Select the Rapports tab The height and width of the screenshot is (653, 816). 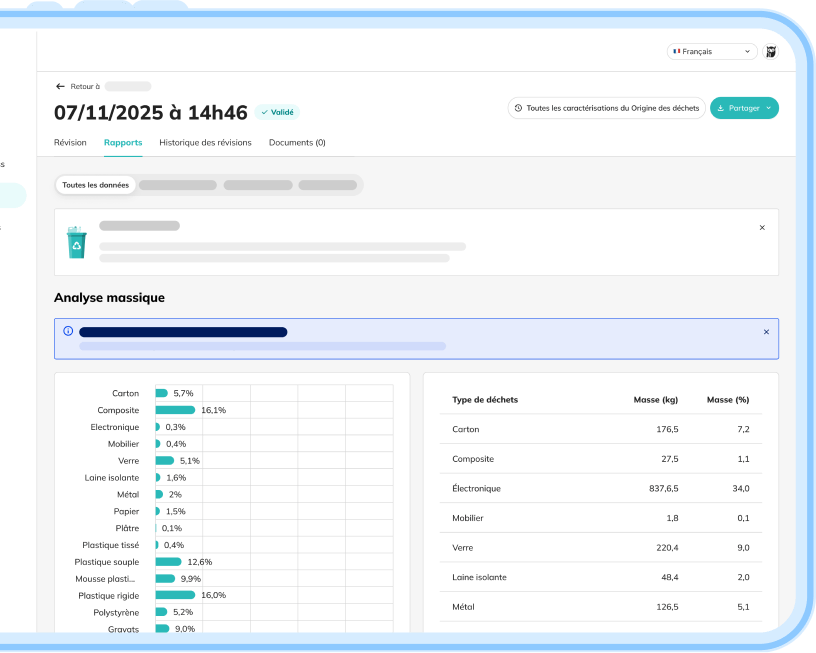123,143
